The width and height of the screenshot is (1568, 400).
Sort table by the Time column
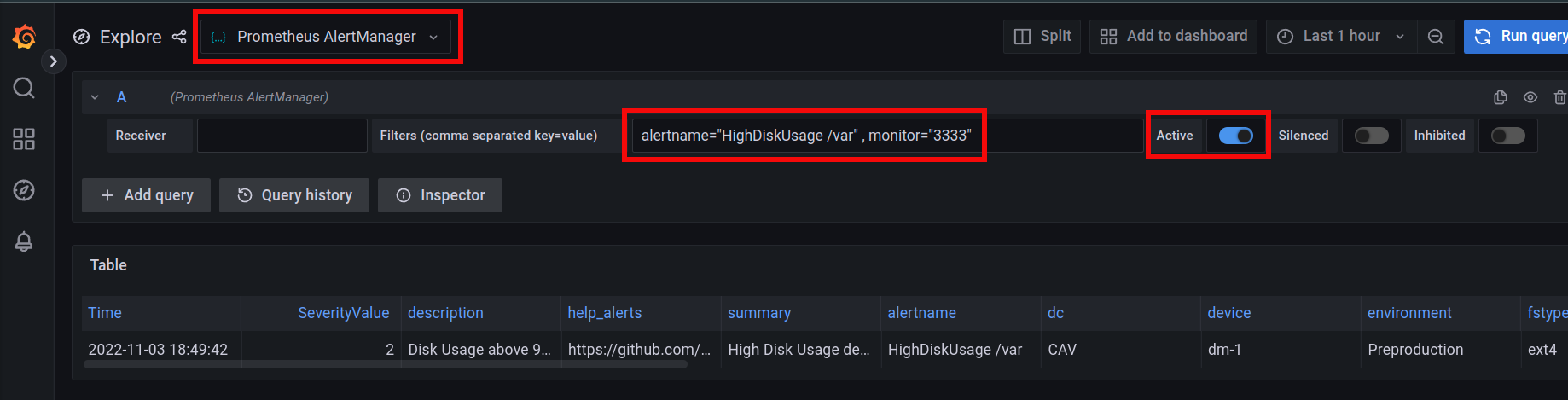pos(105,313)
